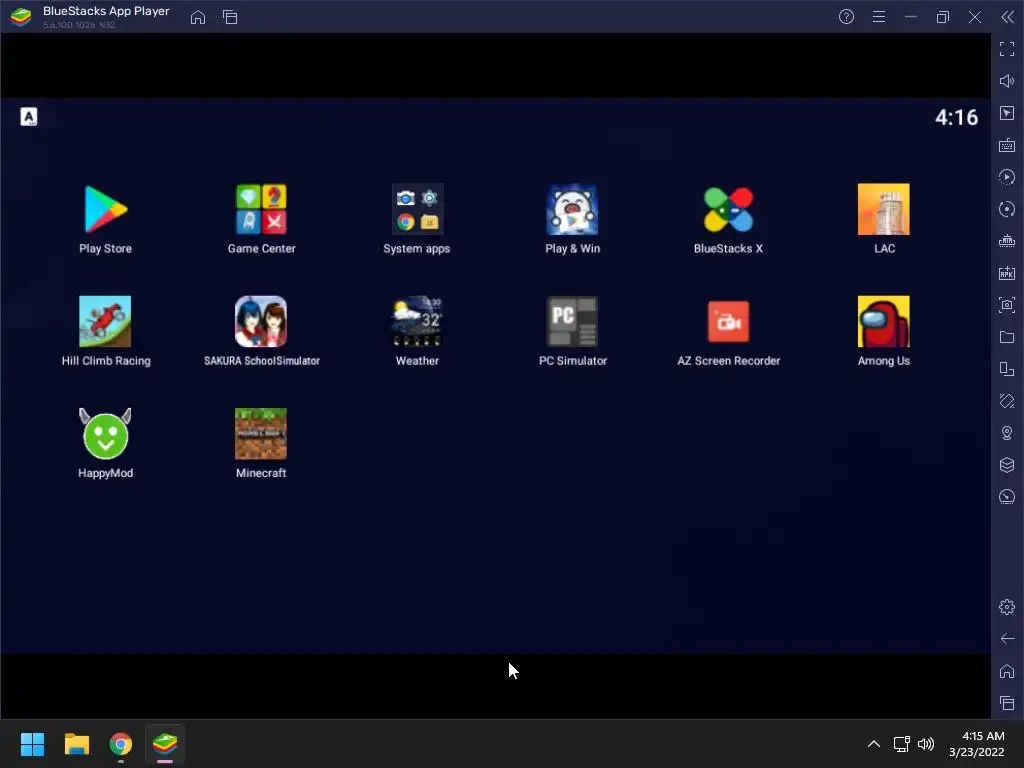Screen dimensions: 1024x768
Task: Collapse the side toolbar with double chevron
Action: tap(1008, 17)
